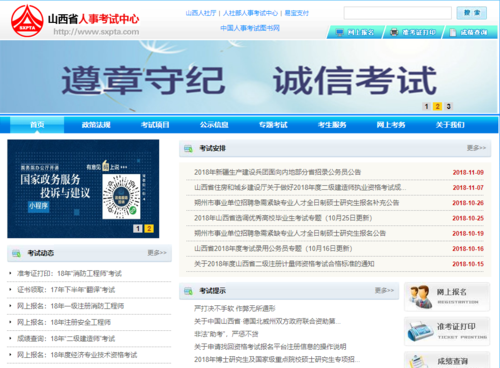Viewport: 500px width, 368px height.
Task: Open the 考试项目 navigation tab
Action: pyautogui.click(x=155, y=125)
